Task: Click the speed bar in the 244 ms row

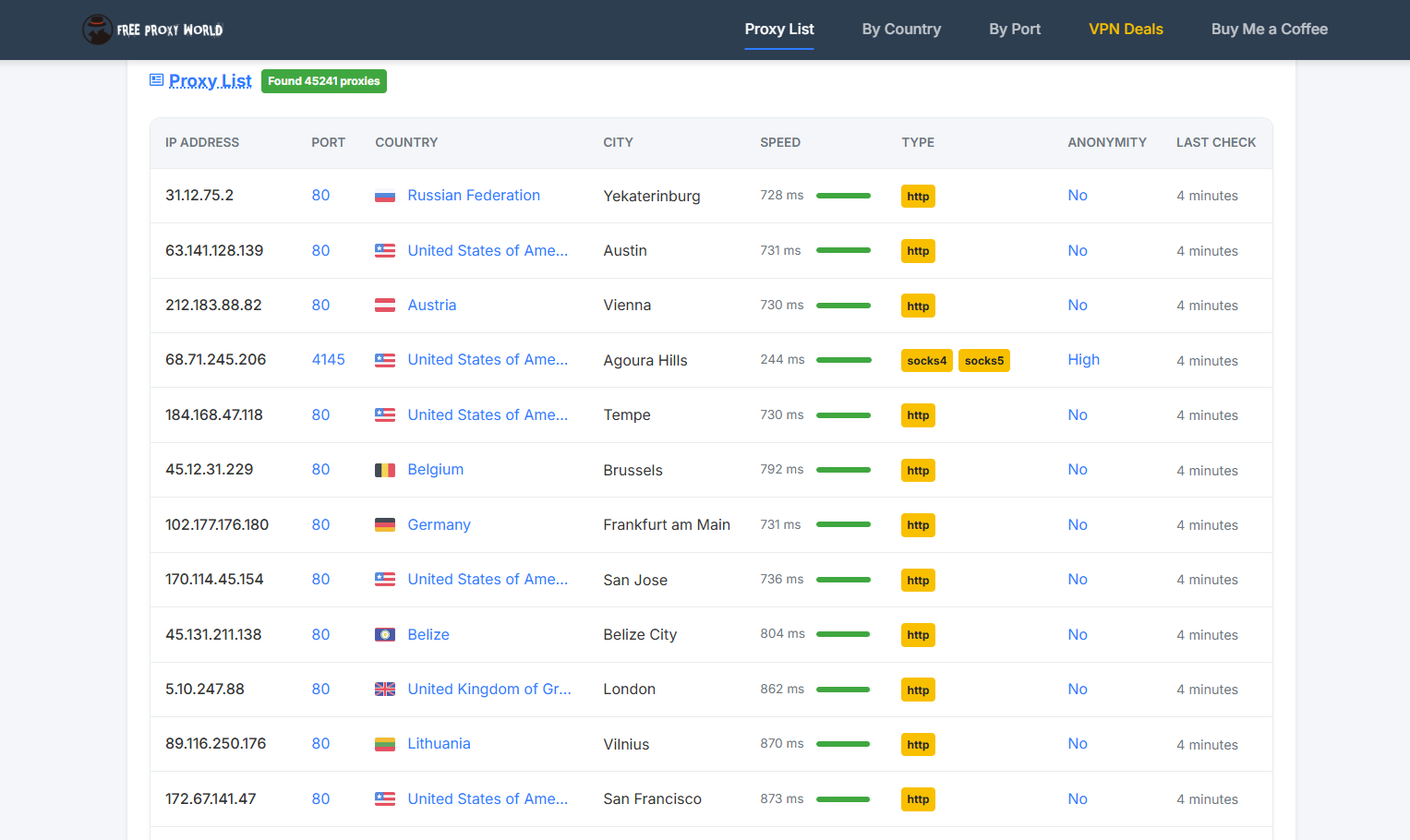Action: [843, 360]
